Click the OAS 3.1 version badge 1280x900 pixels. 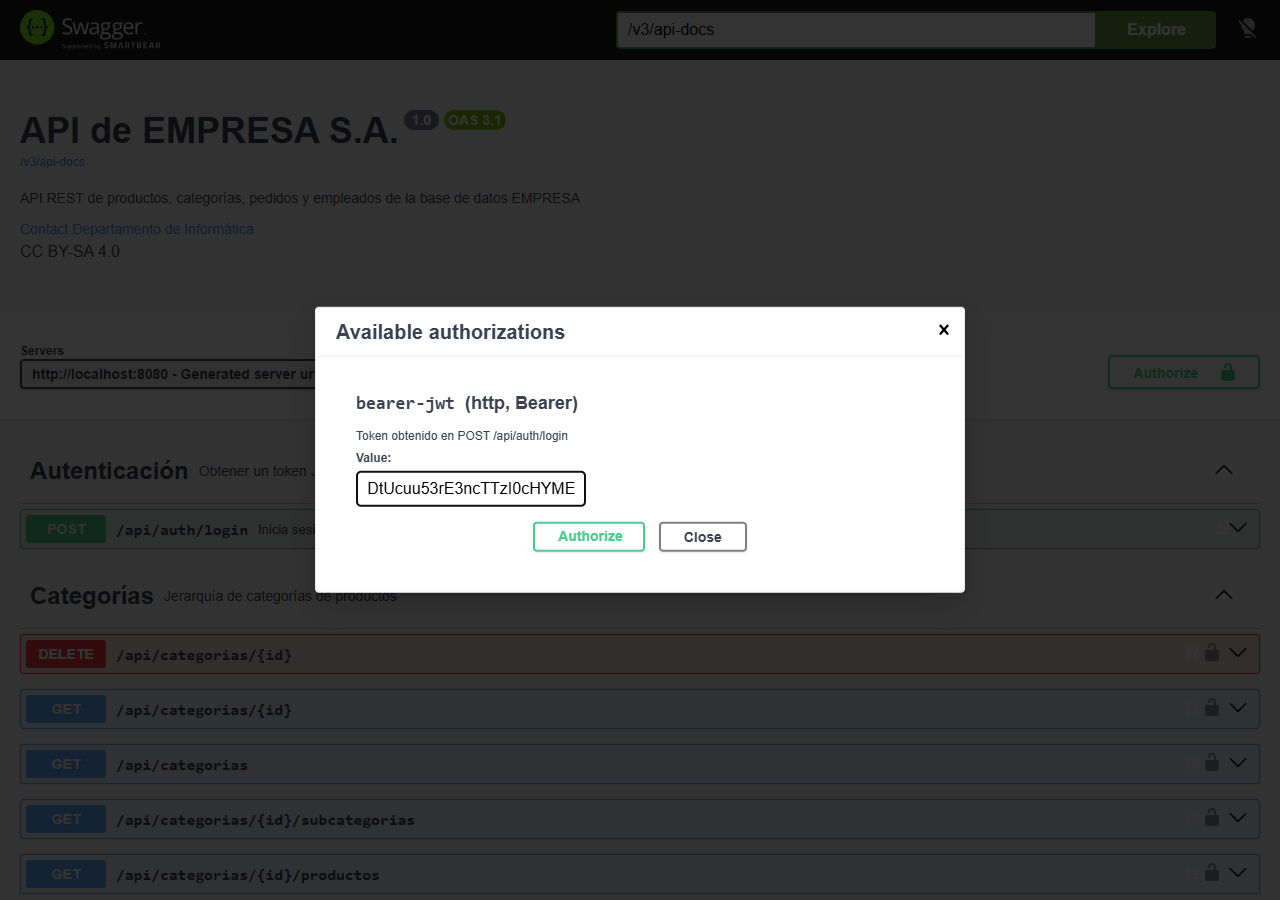coord(475,120)
